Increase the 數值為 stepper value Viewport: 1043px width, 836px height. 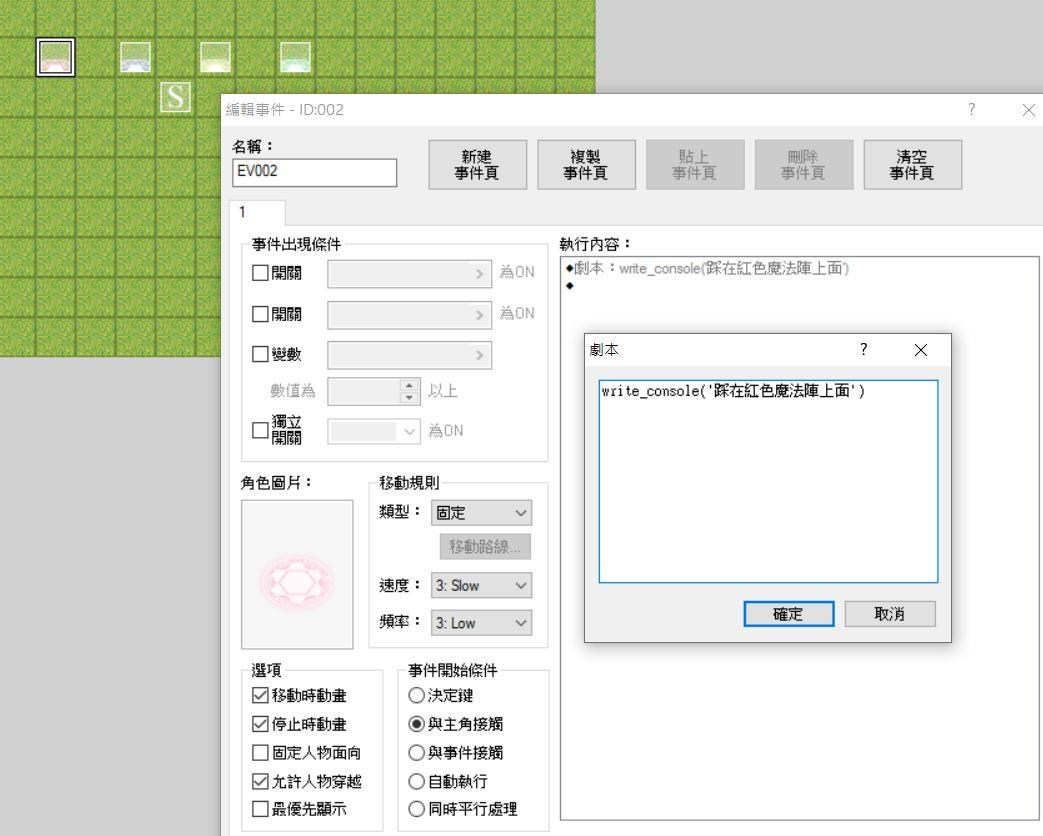410,385
